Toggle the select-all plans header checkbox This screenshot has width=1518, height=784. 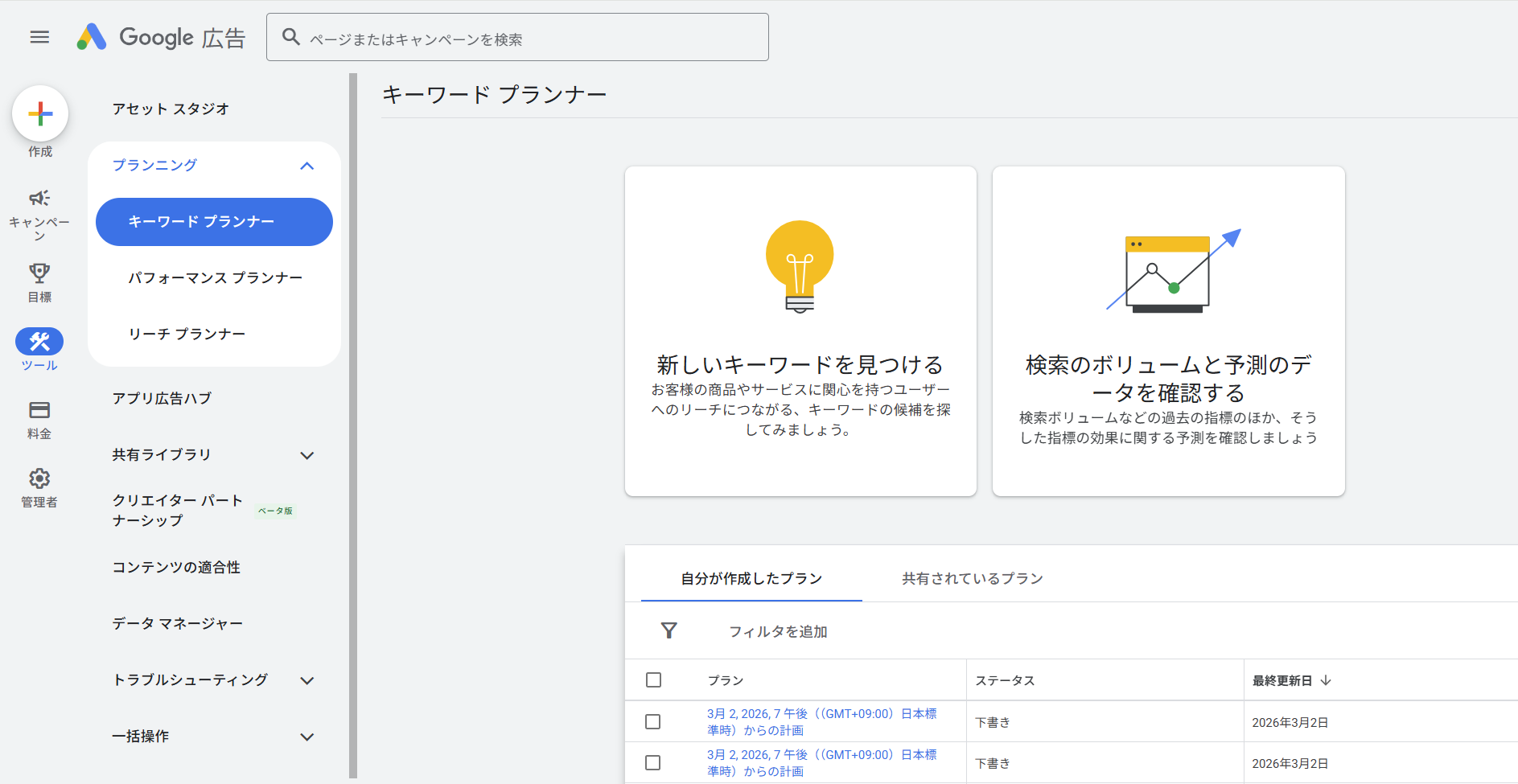[653, 680]
